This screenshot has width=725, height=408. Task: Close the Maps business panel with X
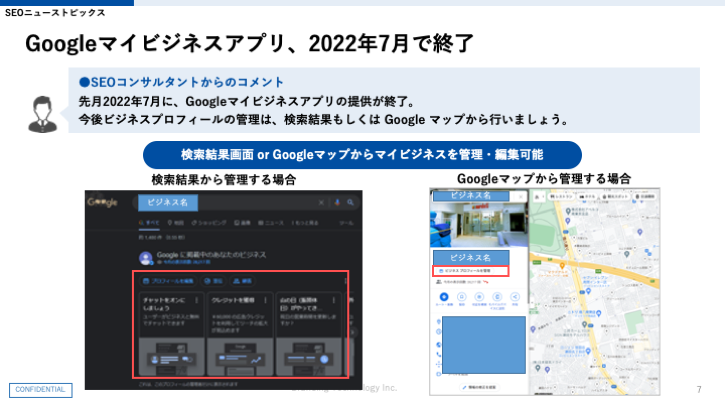click(521, 196)
